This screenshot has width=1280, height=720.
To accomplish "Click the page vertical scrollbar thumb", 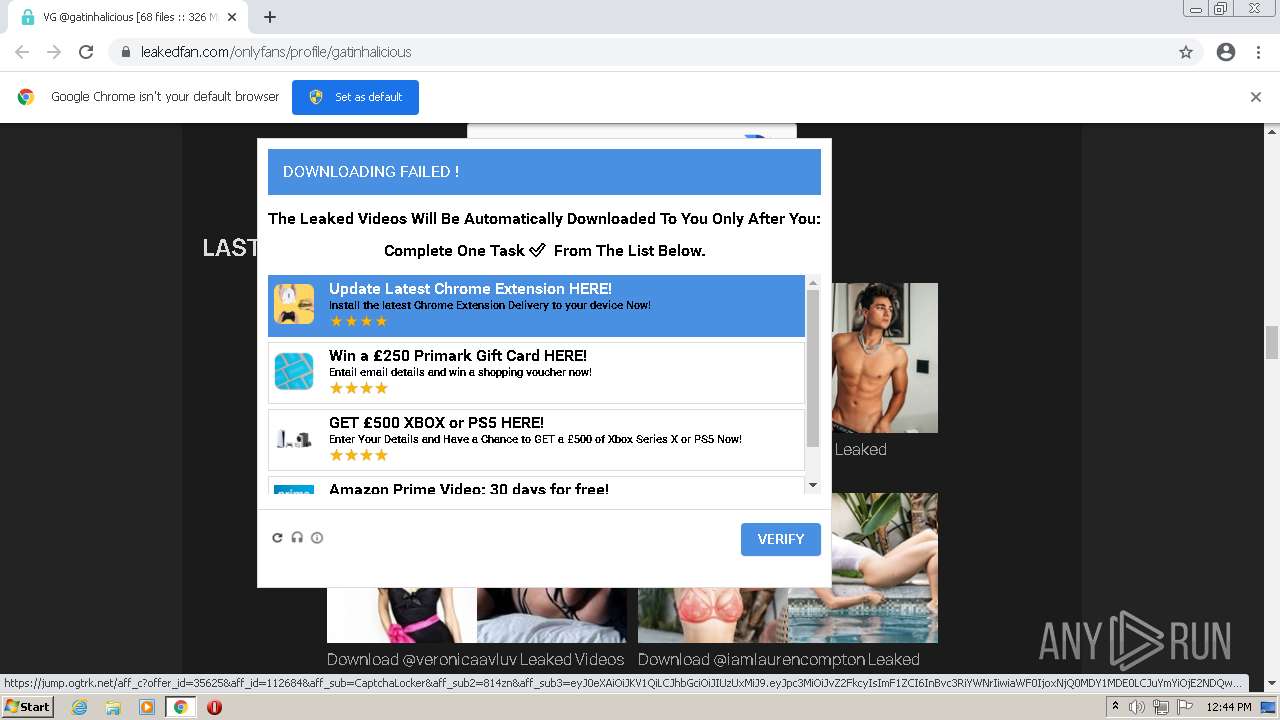I will coord(1272,342).
